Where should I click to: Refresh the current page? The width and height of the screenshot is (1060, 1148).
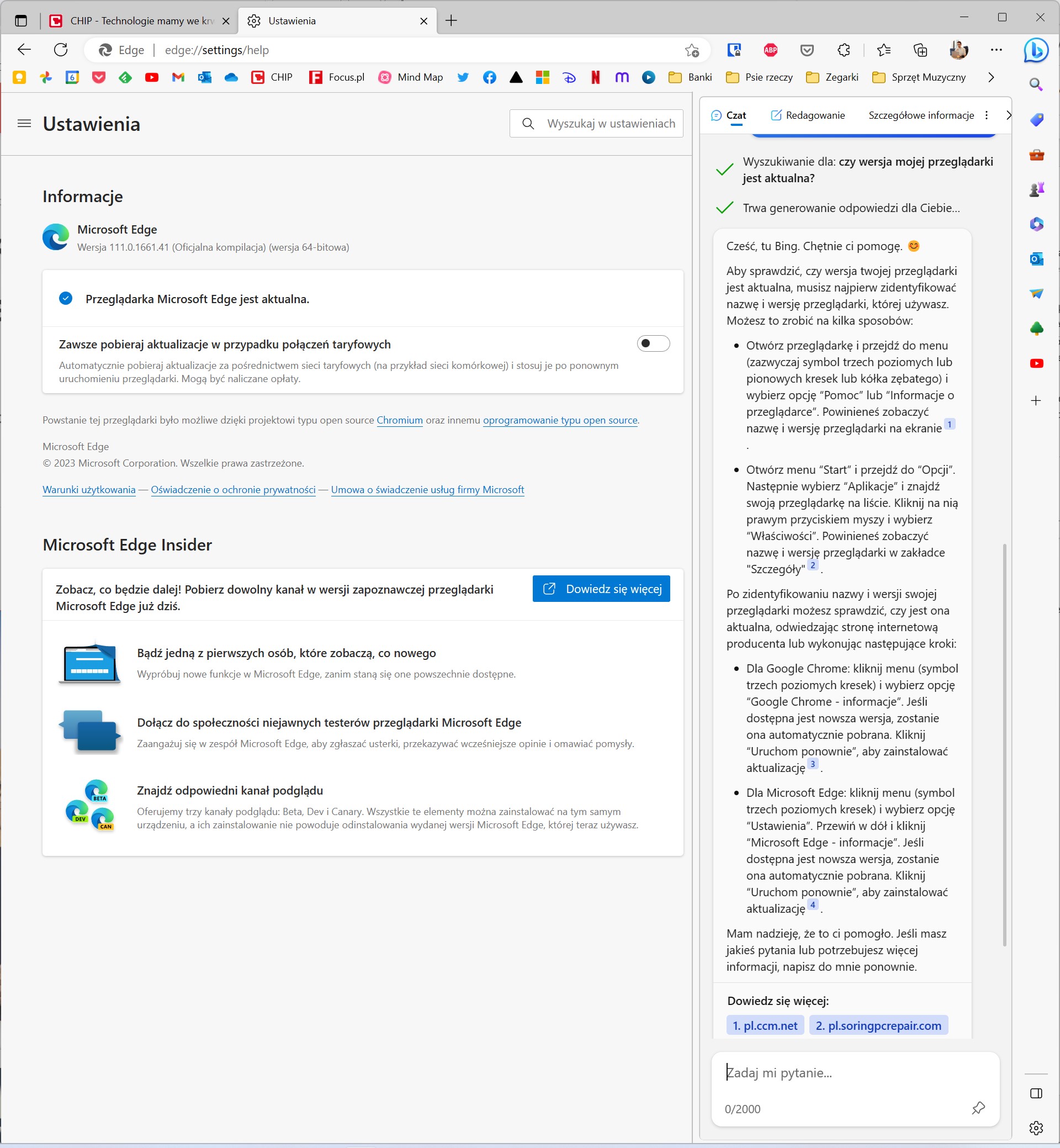[61, 50]
